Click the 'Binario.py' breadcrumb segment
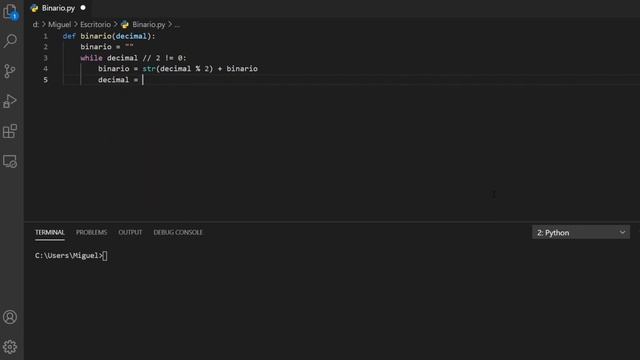This screenshot has height=360, width=640. 149,24
